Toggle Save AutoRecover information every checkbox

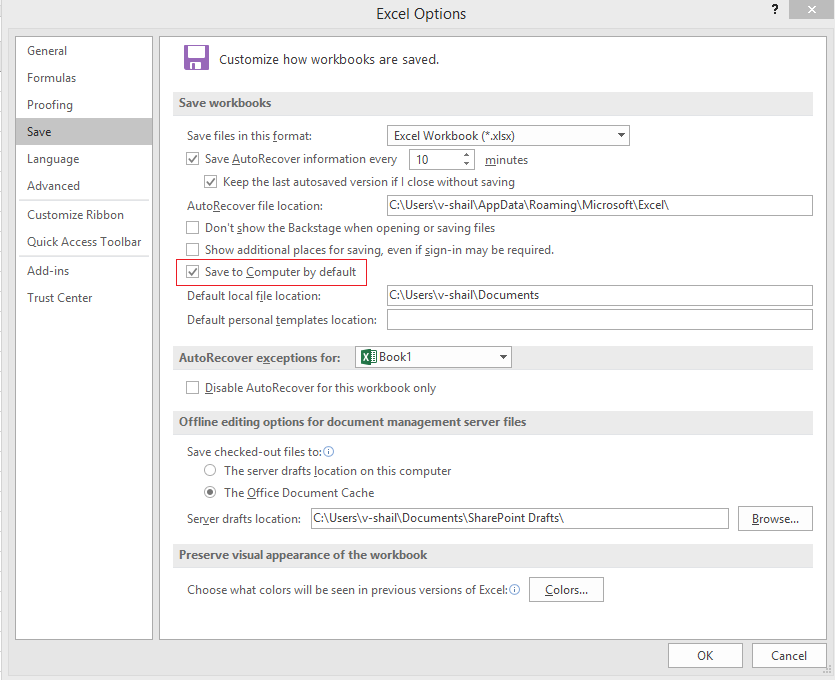pyautogui.click(x=192, y=159)
